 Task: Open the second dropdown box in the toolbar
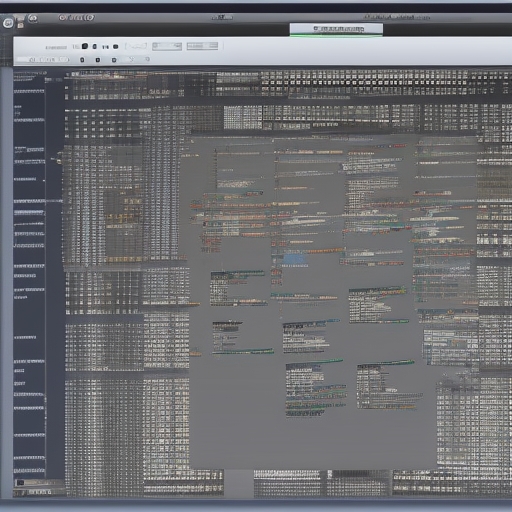tap(202, 46)
